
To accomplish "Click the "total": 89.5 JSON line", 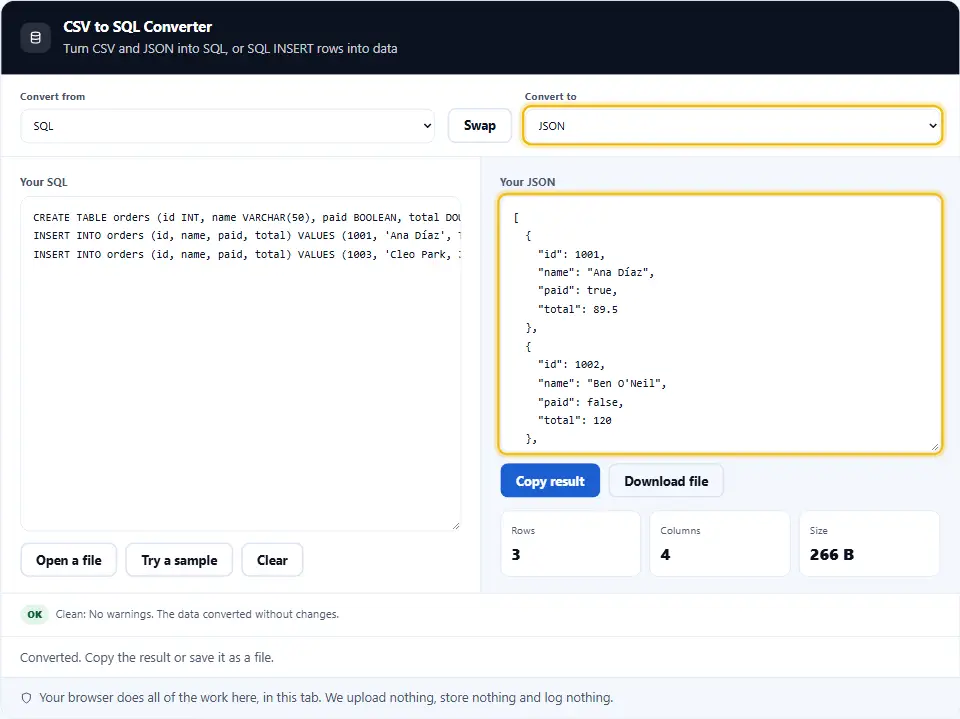I will (577, 309).
